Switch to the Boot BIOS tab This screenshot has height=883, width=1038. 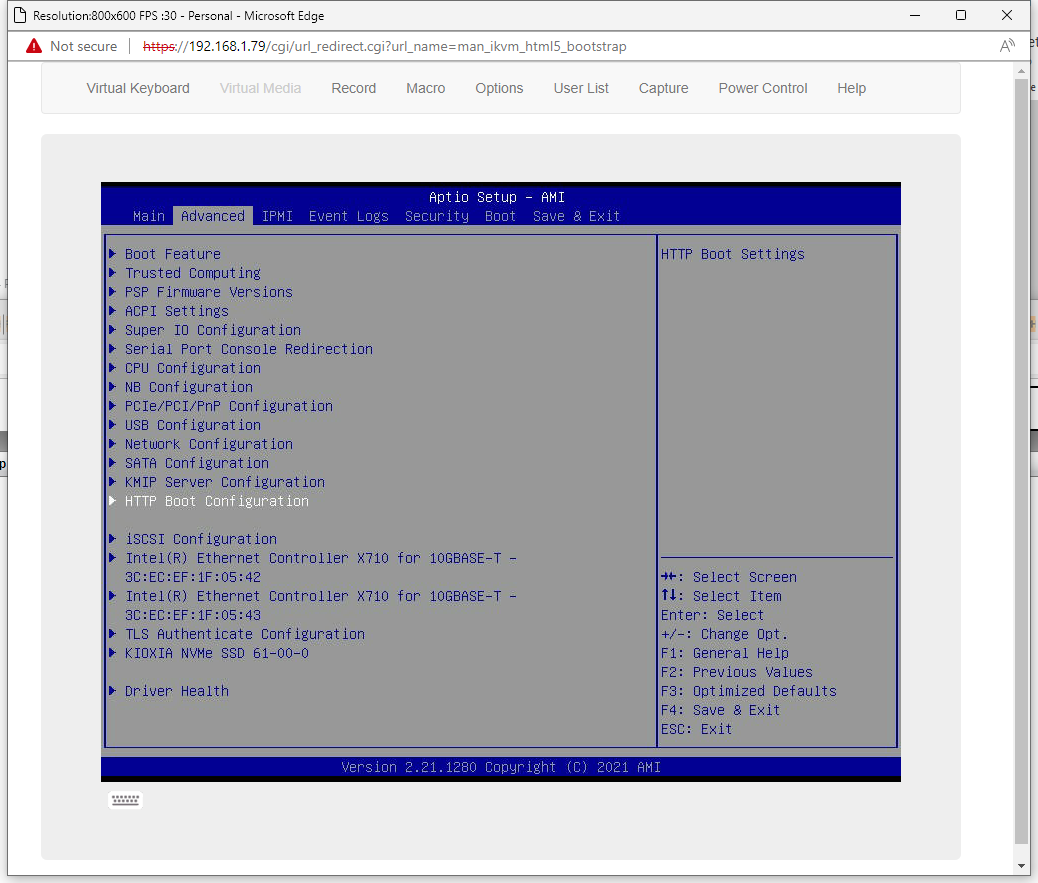(500, 216)
